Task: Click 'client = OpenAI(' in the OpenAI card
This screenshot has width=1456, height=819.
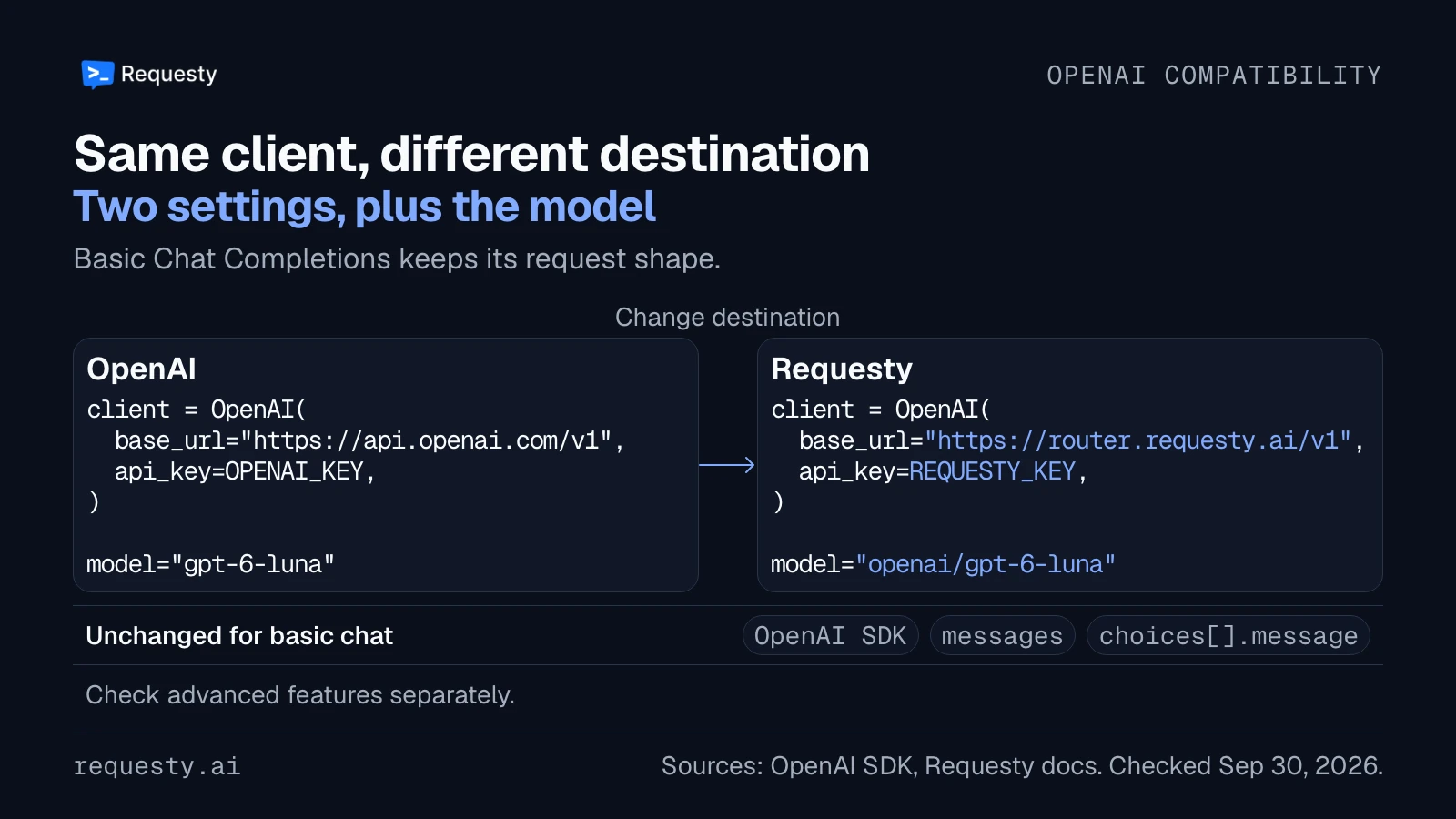Action: point(197,410)
